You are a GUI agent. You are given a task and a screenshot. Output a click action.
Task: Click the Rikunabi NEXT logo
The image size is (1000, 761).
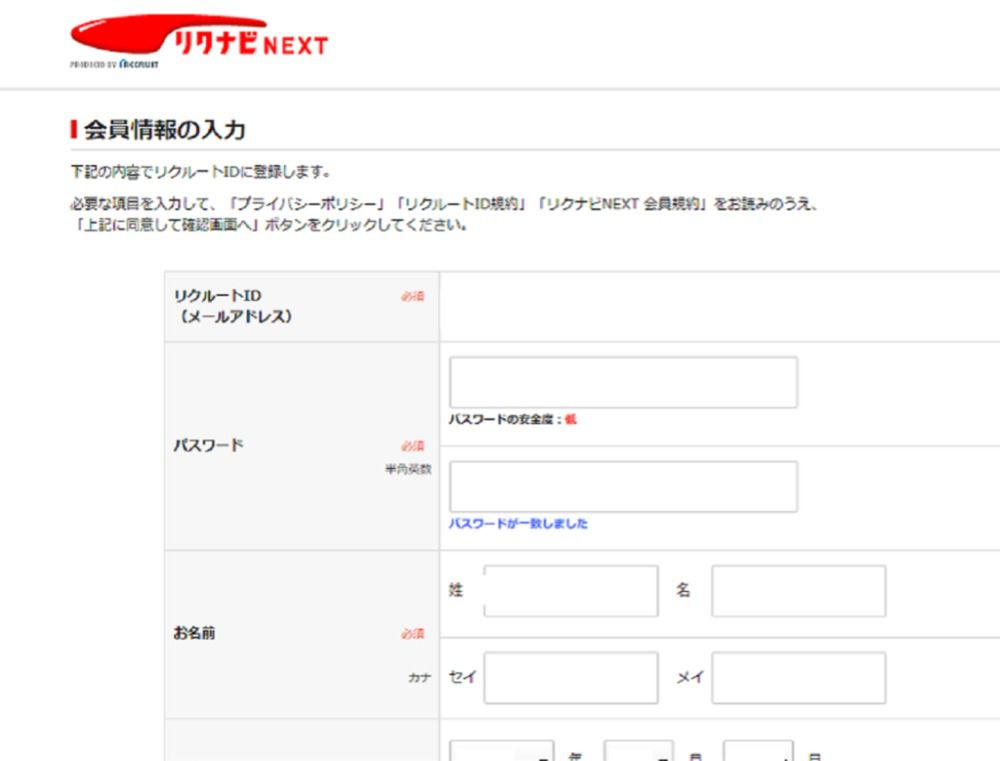coord(199,36)
